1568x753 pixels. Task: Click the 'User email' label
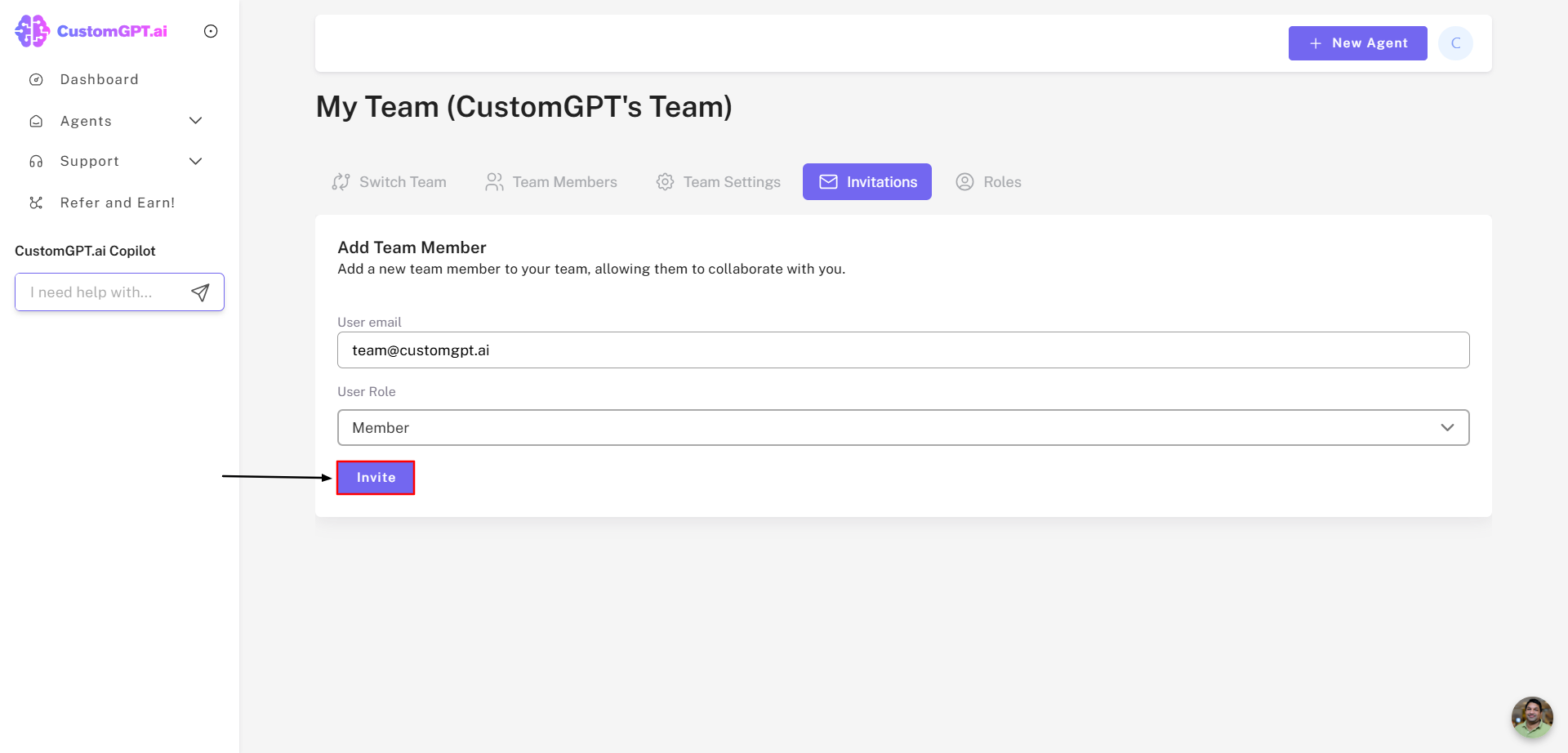coord(369,323)
